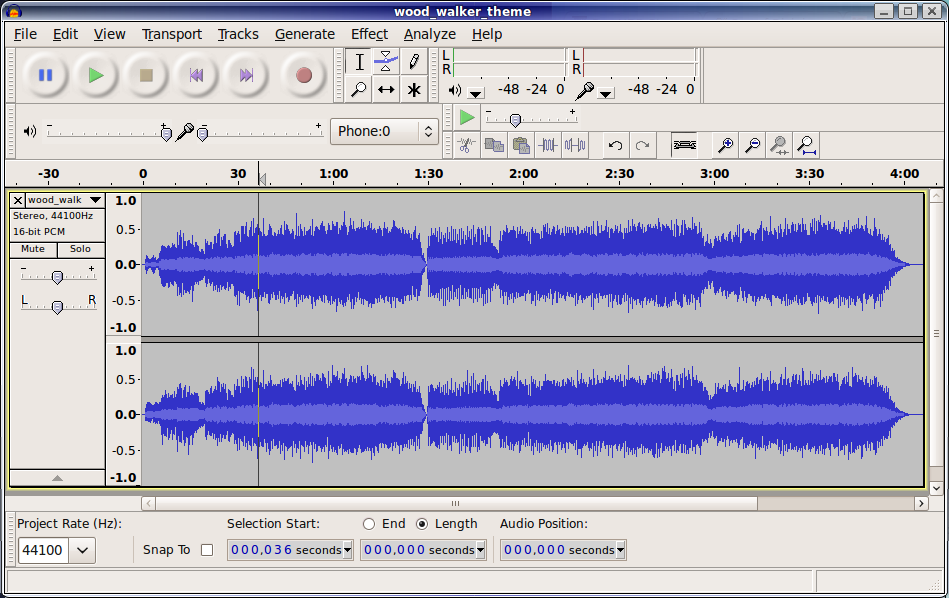949x598 pixels.
Task: Click the Cut (scissors) toolbar icon
Action: 466,145
